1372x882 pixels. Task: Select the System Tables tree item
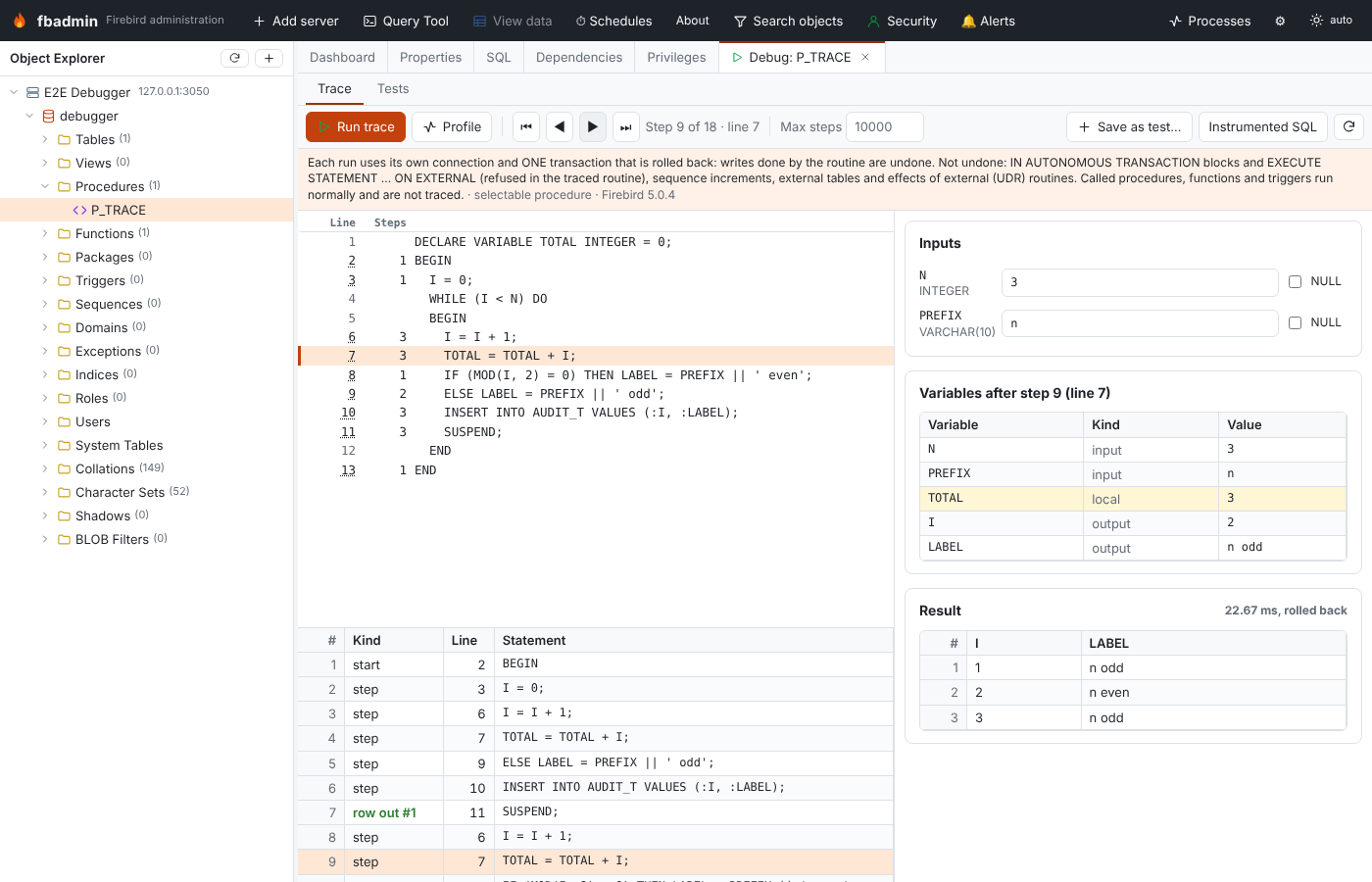coord(120,445)
